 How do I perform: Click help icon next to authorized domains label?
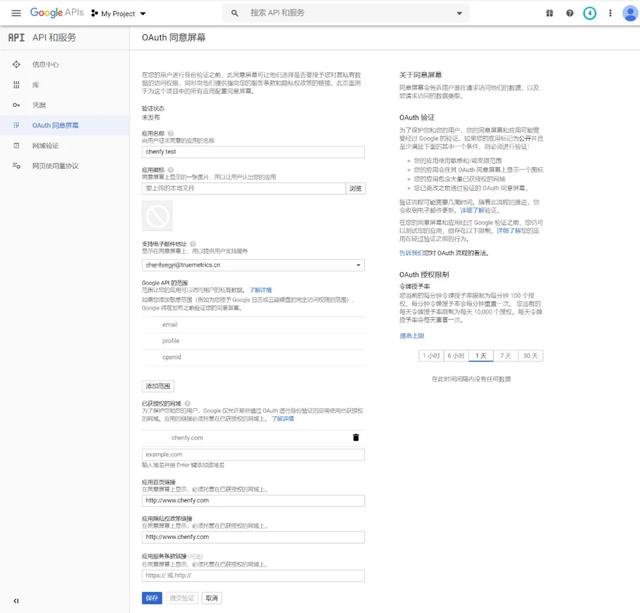click(x=188, y=403)
